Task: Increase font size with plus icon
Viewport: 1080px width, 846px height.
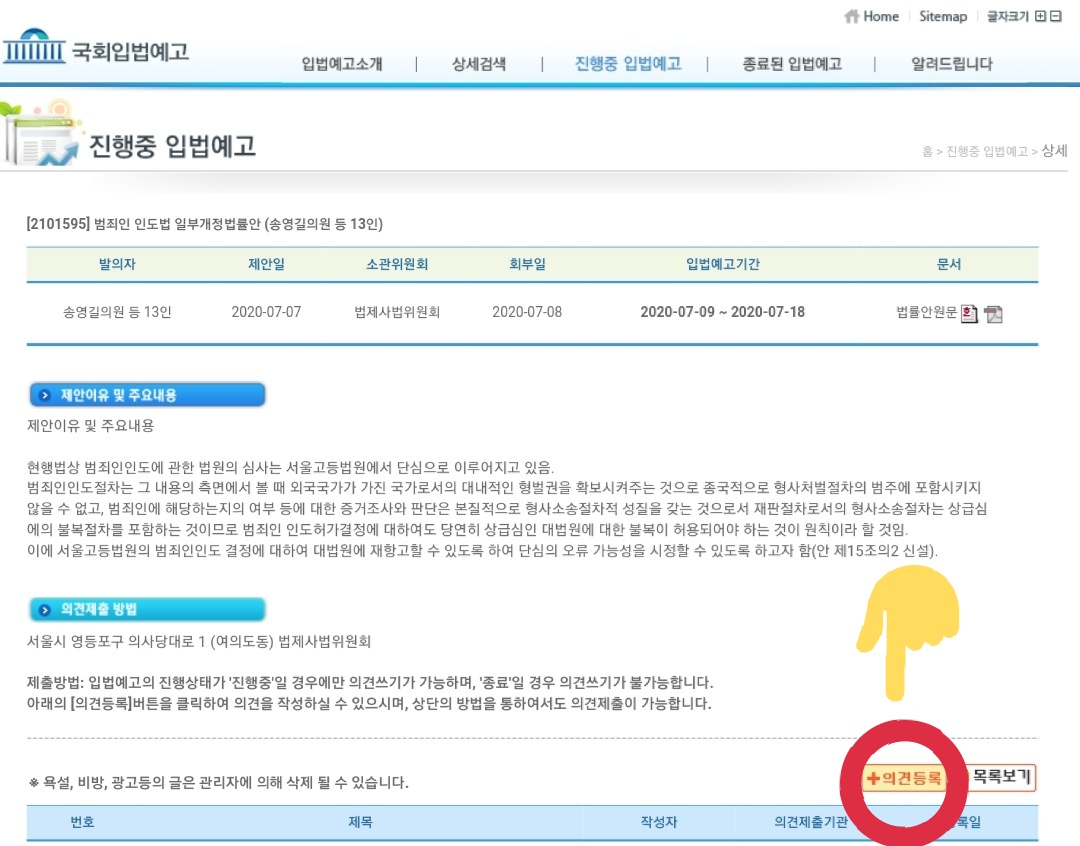Action: pyautogui.click(x=1041, y=16)
